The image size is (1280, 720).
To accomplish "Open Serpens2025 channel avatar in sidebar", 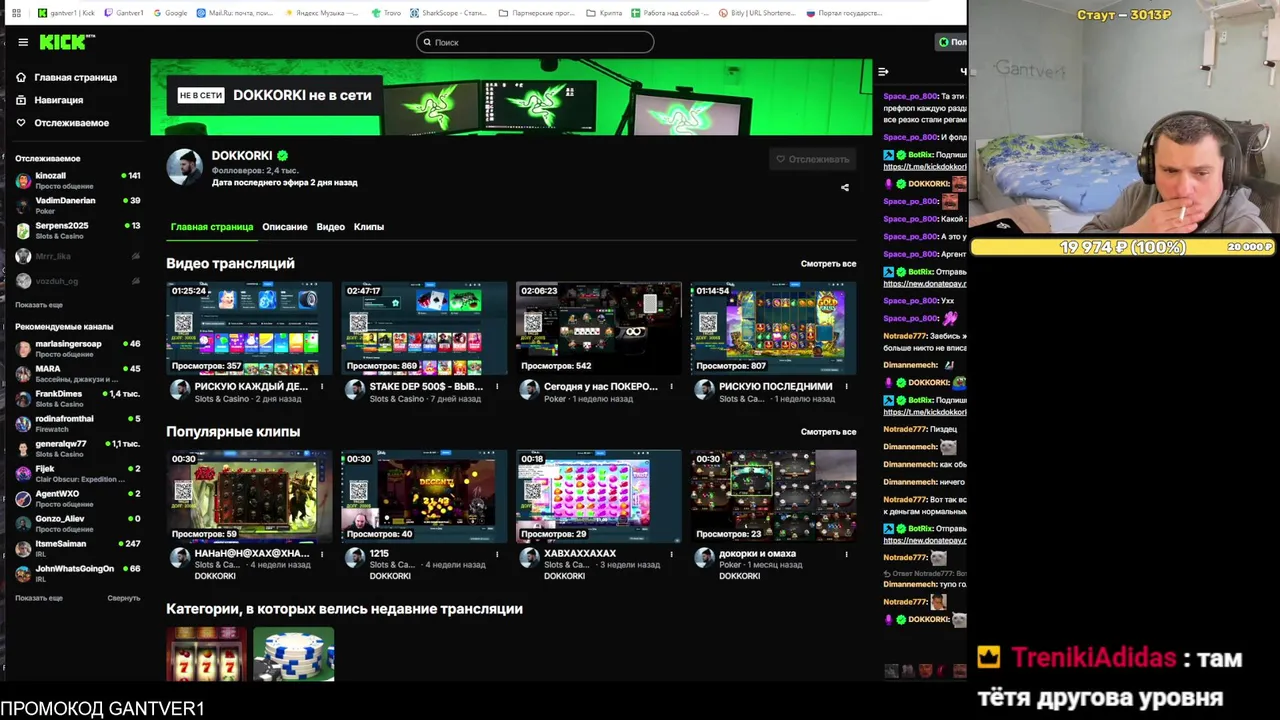I will pyautogui.click(x=23, y=231).
